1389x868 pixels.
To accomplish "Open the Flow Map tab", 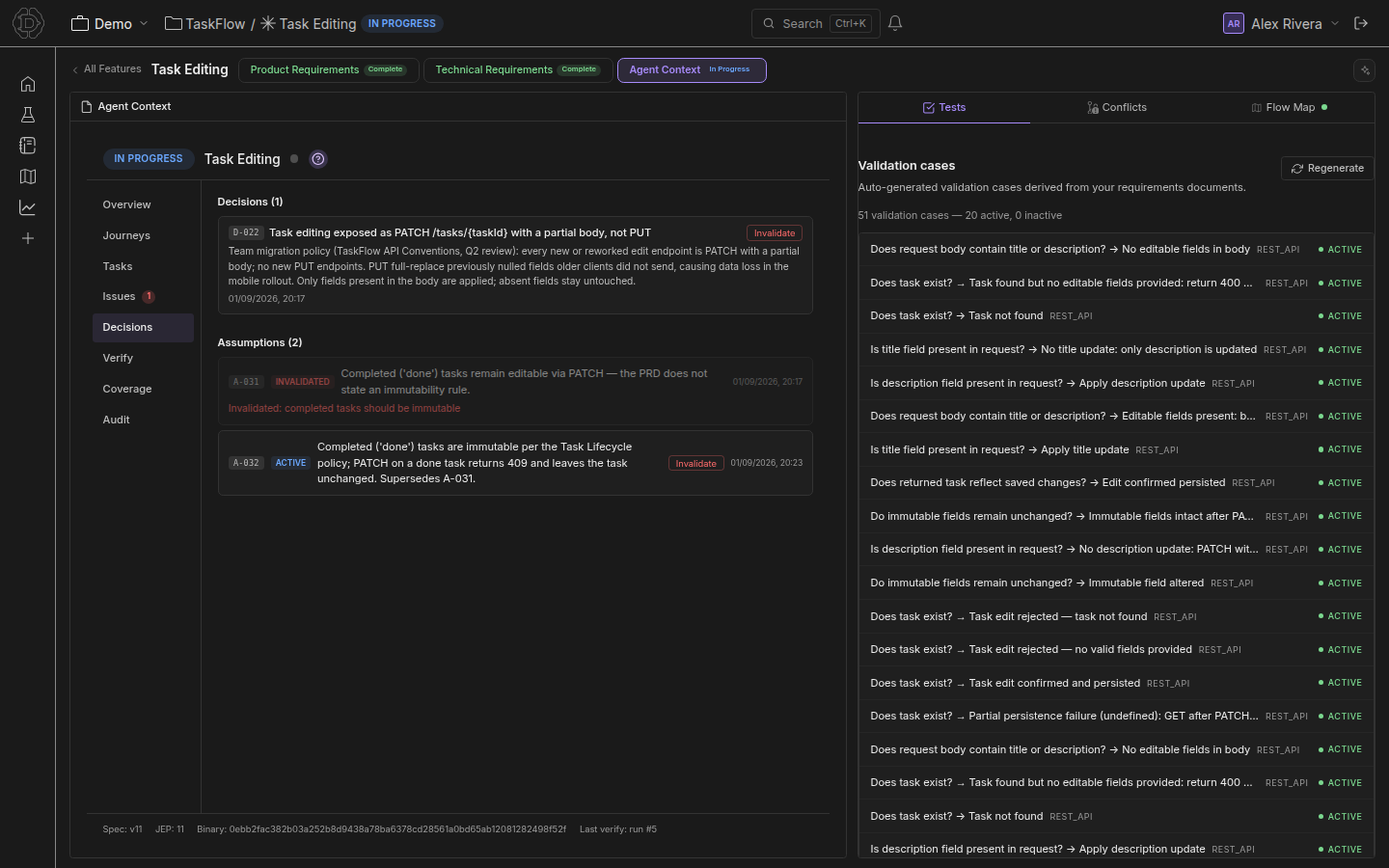I will (x=1289, y=107).
